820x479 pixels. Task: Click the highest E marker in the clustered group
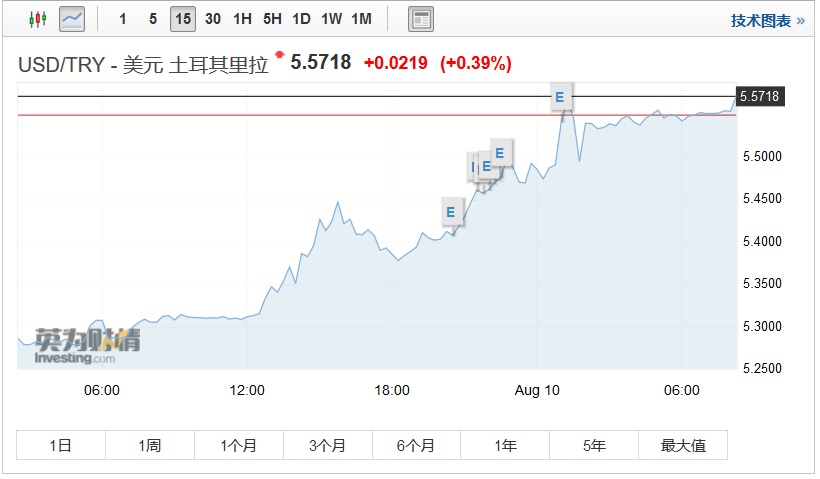point(501,153)
